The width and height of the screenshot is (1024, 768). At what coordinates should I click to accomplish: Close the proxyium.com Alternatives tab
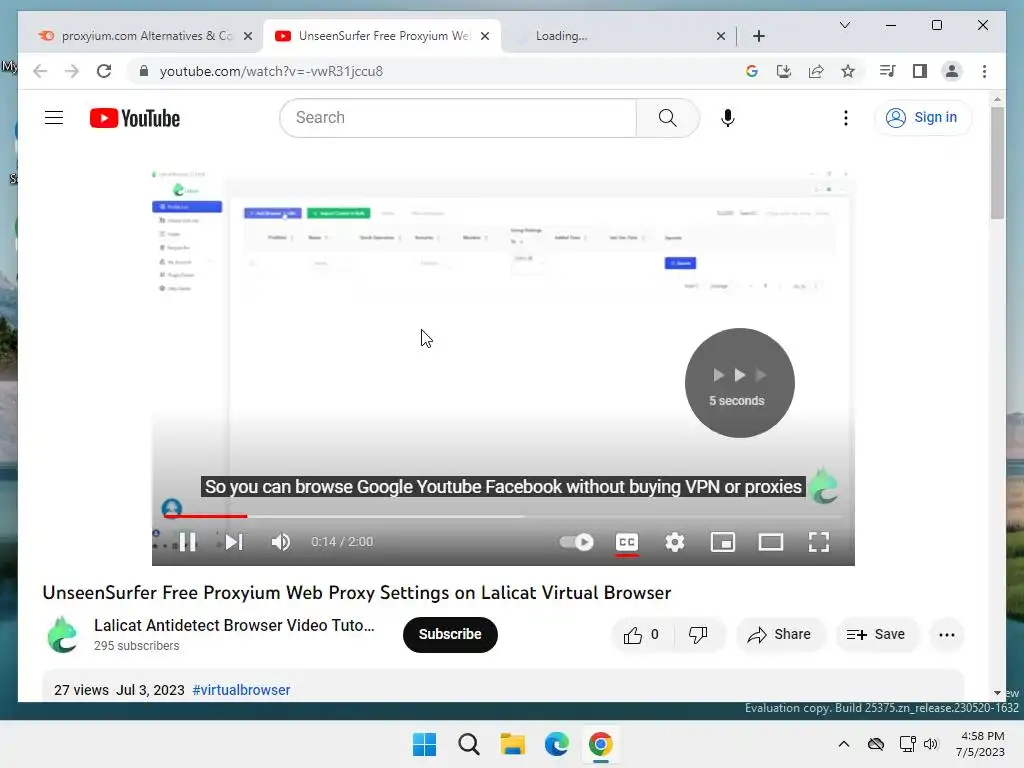click(248, 36)
